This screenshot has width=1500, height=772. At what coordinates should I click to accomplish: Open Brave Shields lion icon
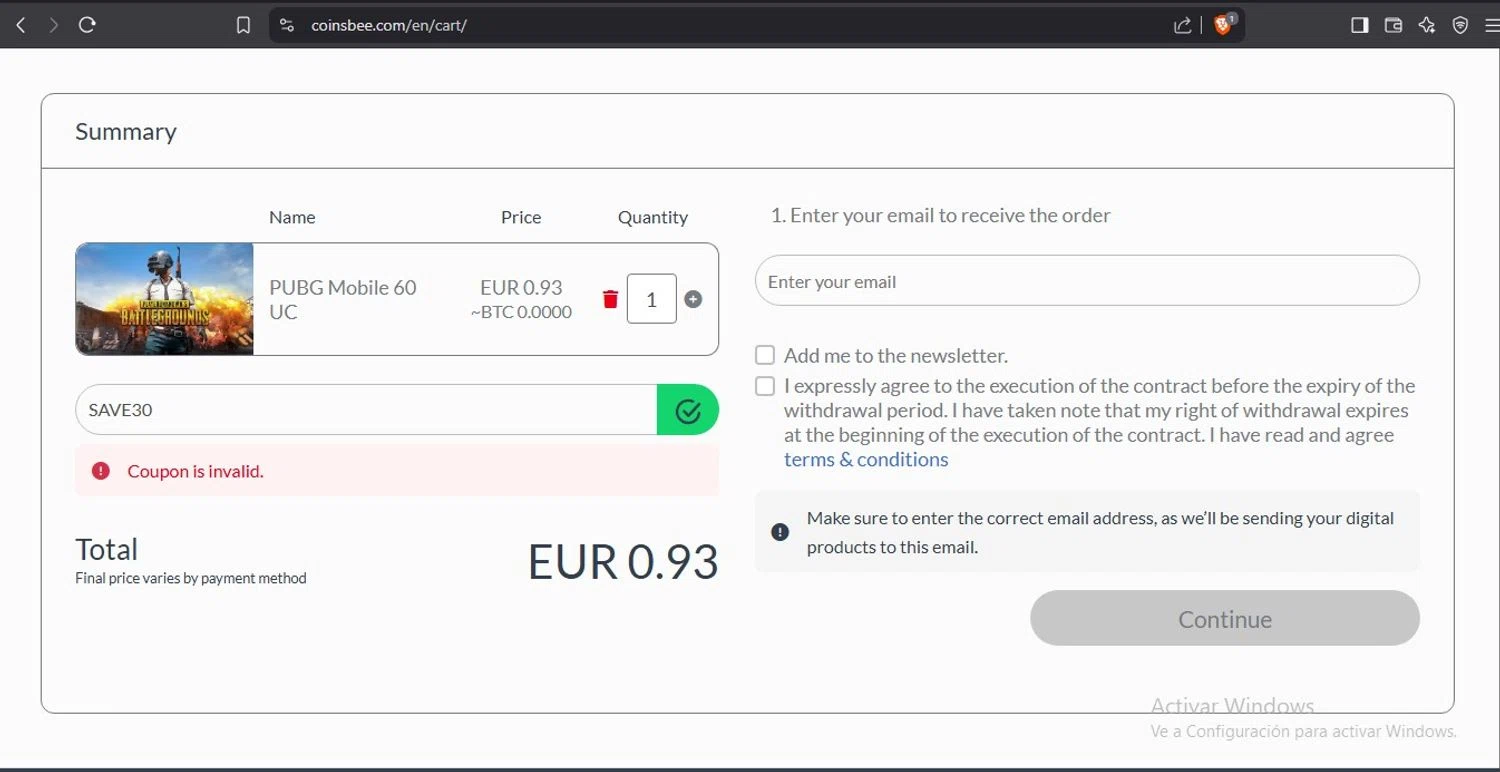coord(1224,24)
